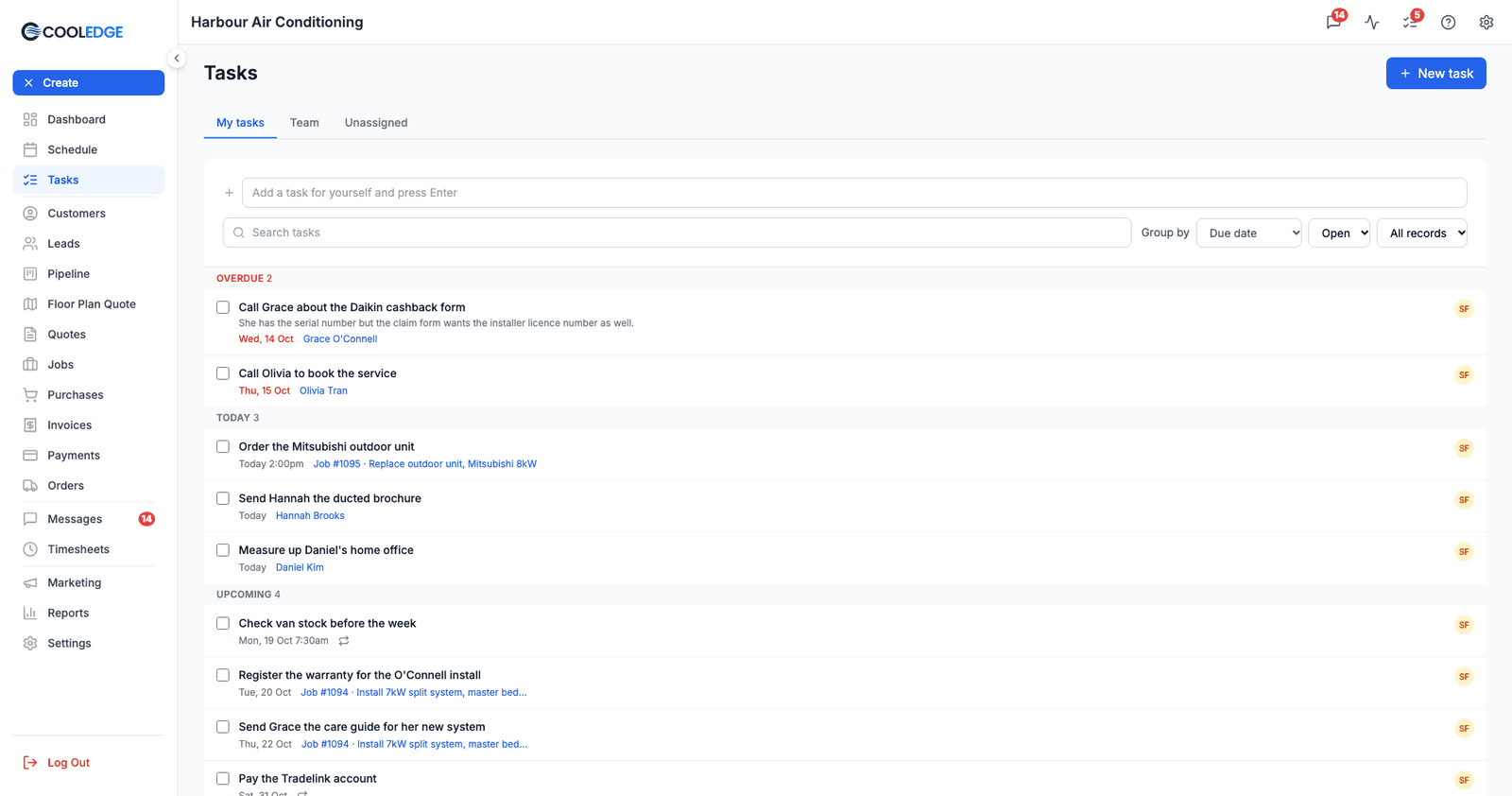
Task: Click the Log Out link
Action: click(x=68, y=763)
